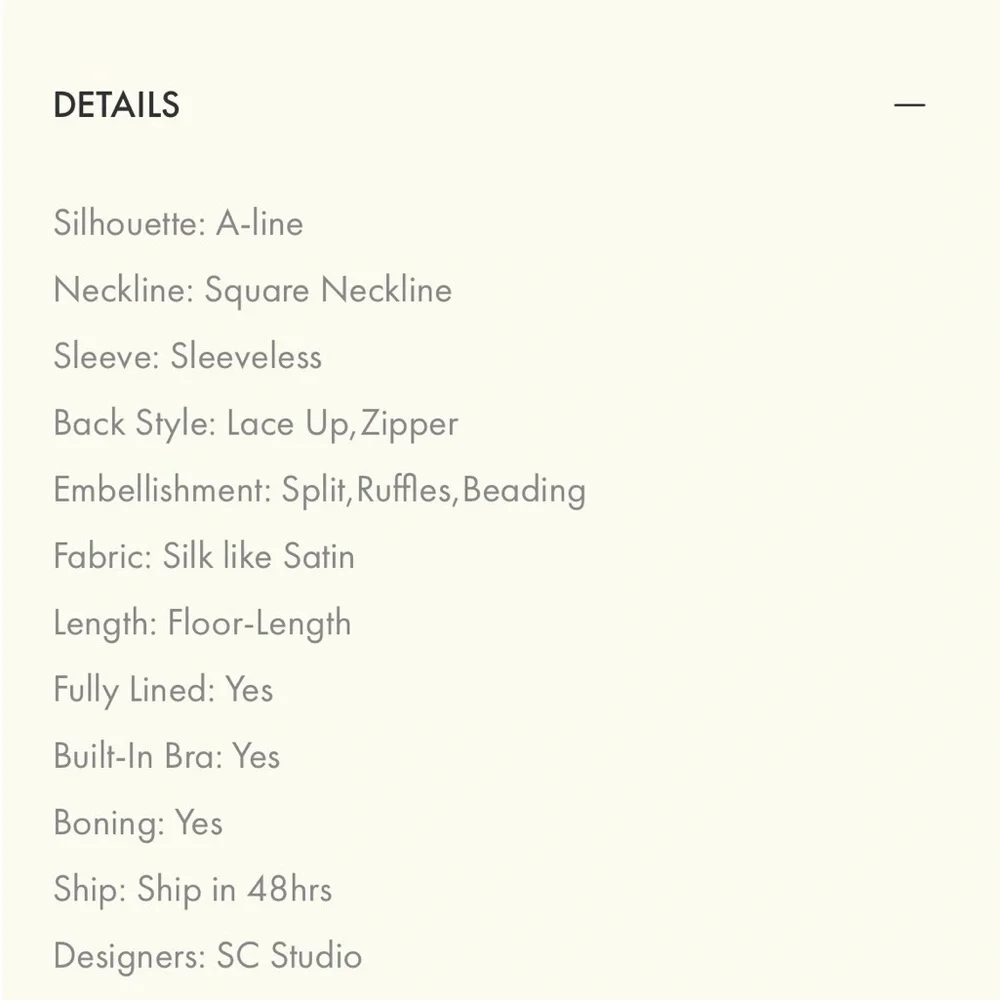
Task: Click the Fabric: Silk like Satin text
Action: click(x=204, y=556)
